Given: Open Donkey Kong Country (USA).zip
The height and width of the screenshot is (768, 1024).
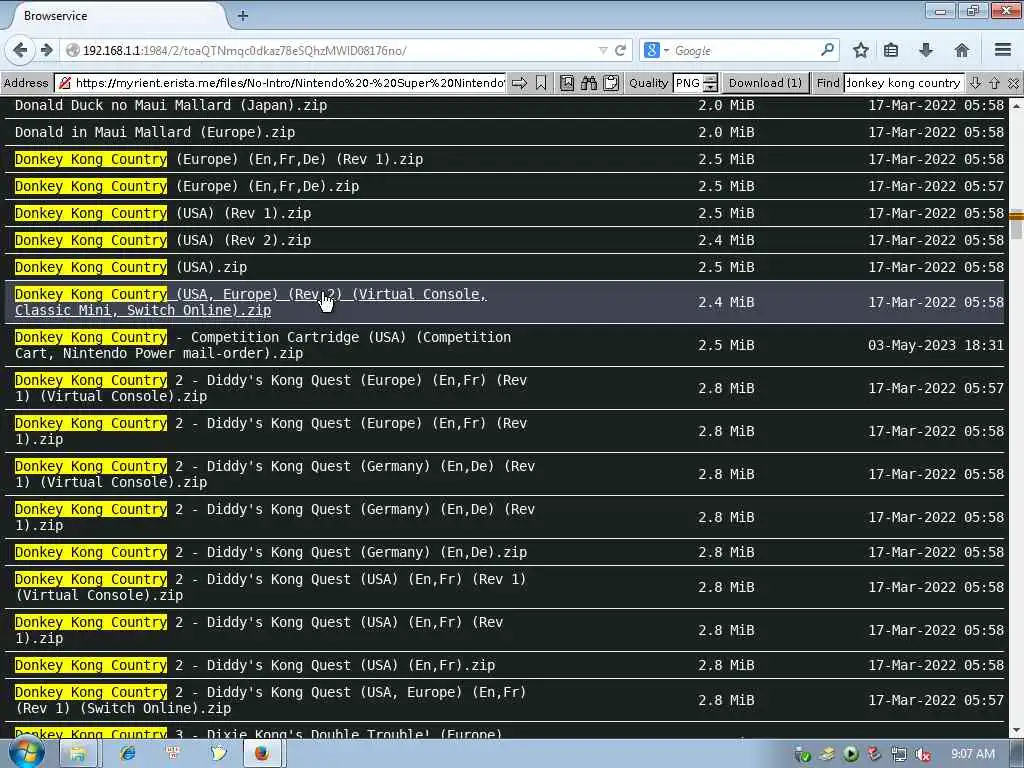Looking at the screenshot, I should point(131,267).
